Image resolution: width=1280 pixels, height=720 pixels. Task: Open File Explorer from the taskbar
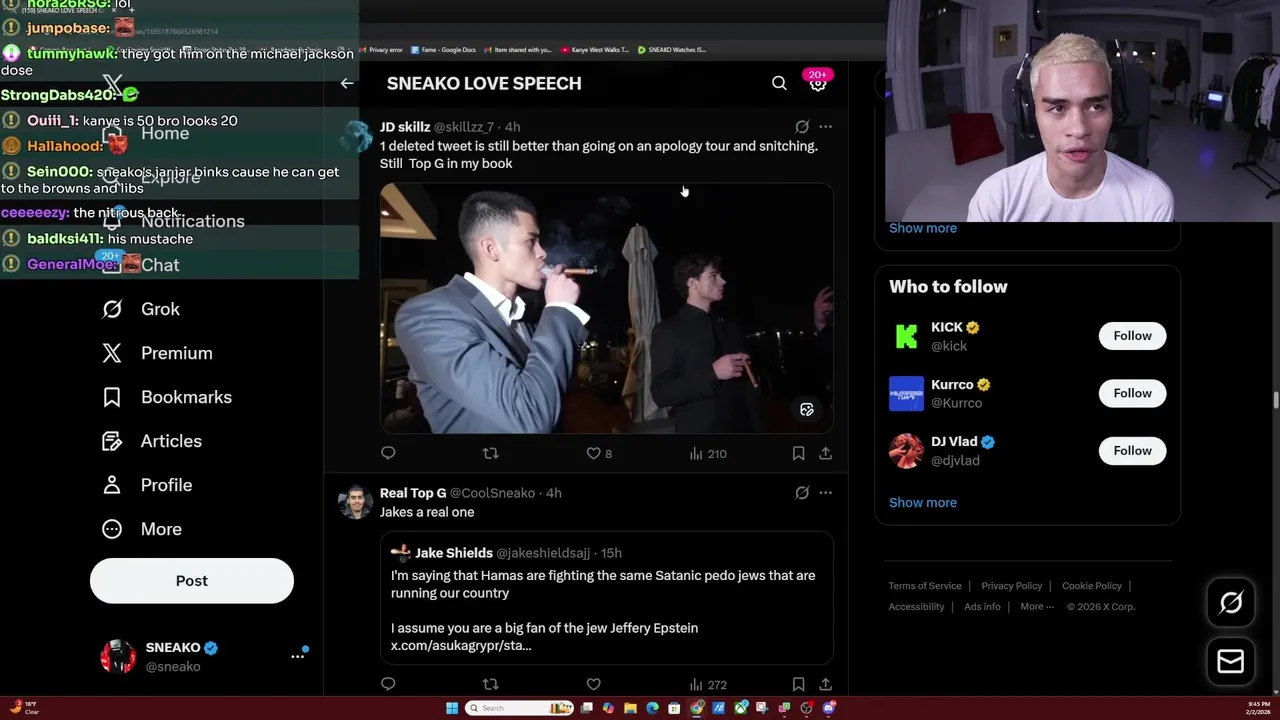[630, 708]
